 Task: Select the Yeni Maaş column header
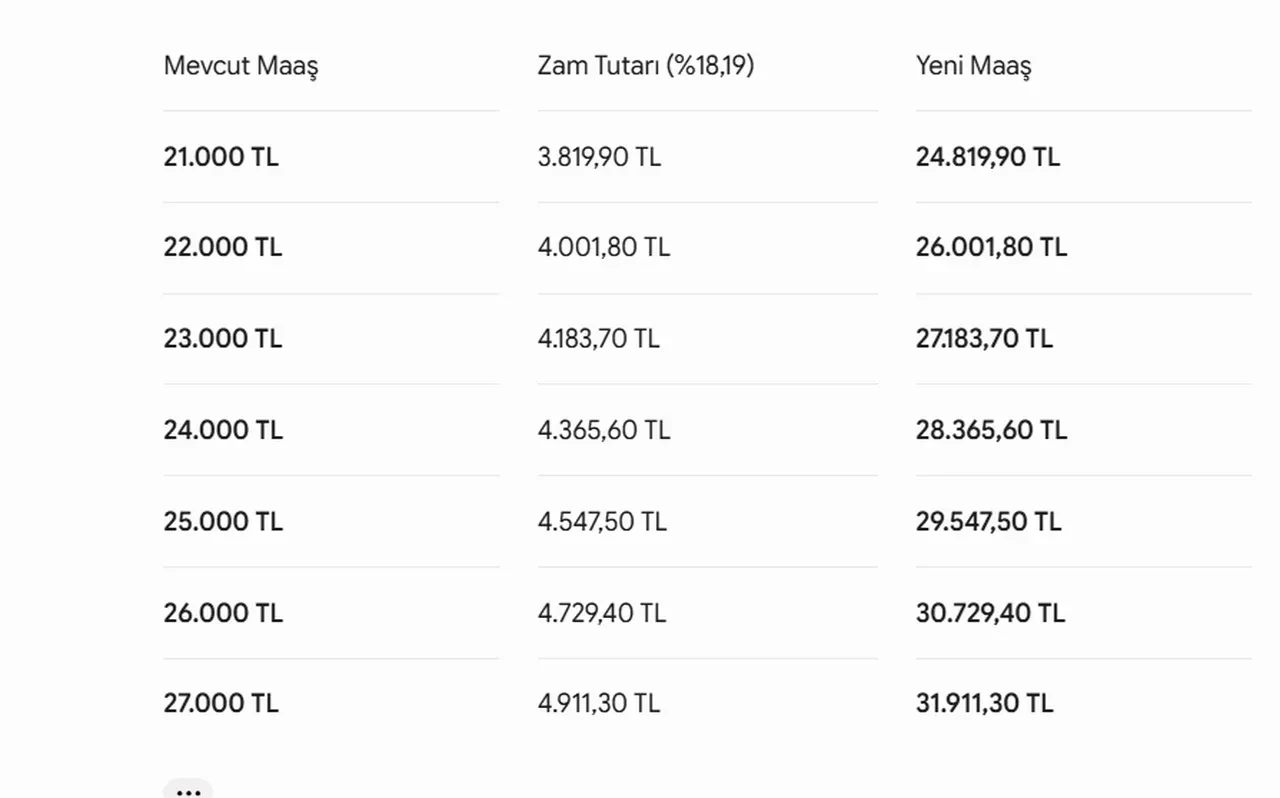(973, 66)
